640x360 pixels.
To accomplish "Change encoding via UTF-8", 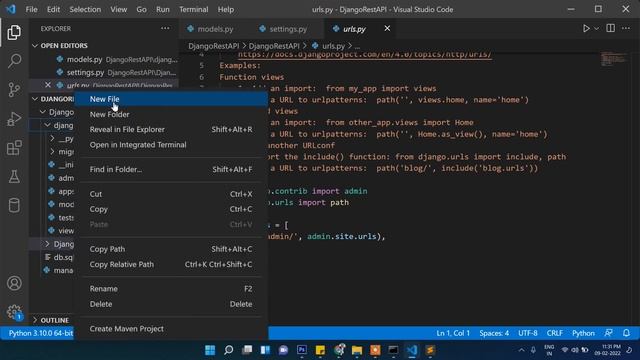I will coord(528,333).
